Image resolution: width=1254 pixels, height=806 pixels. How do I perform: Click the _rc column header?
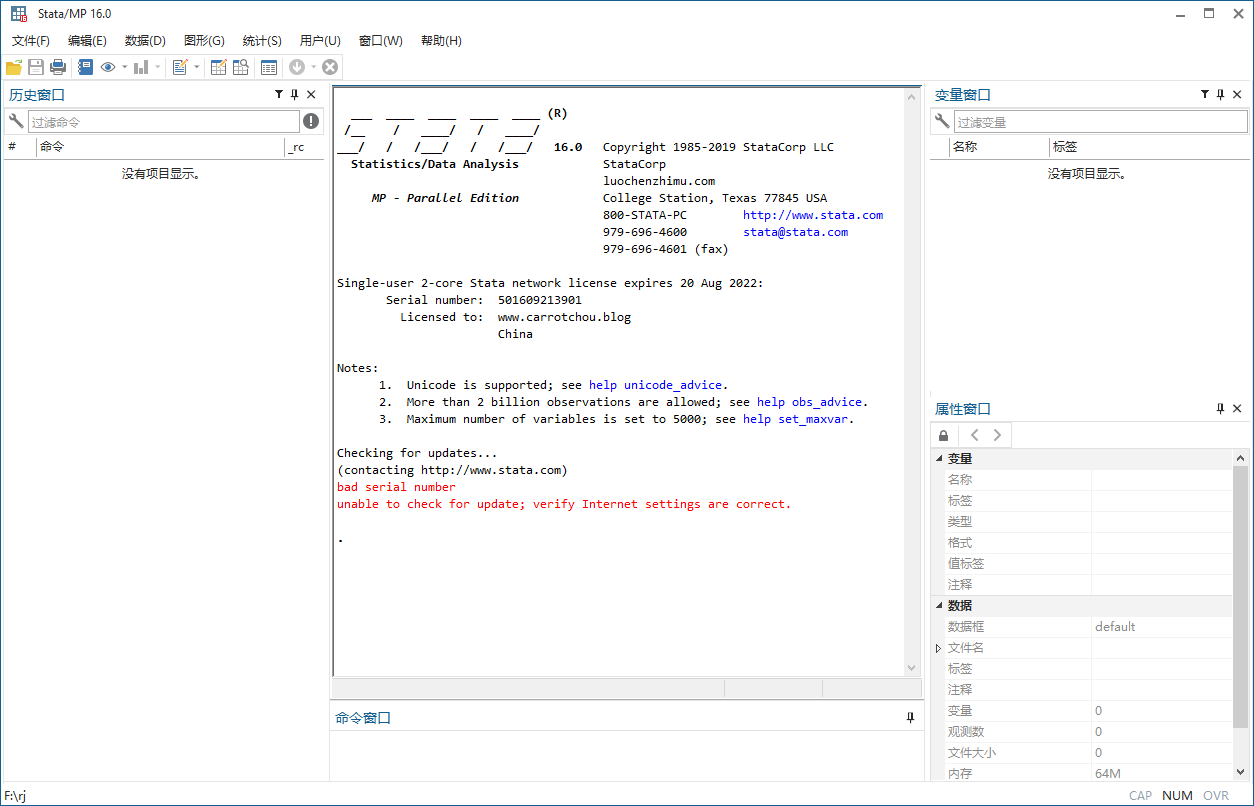tap(304, 147)
